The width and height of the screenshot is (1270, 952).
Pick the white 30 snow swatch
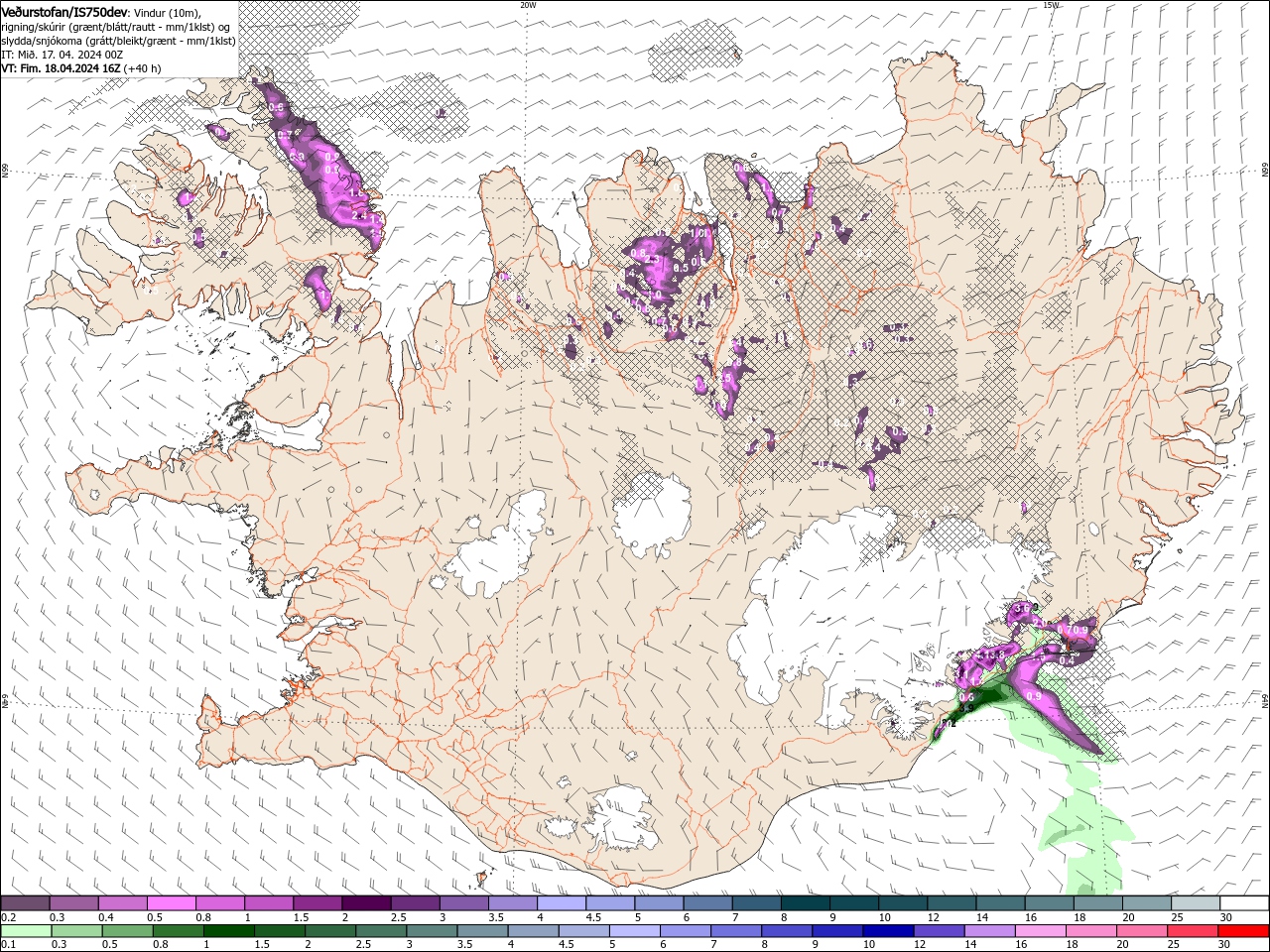coord(1244,903)
